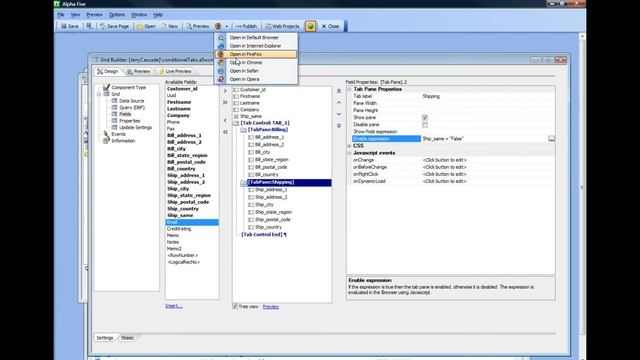Open the View menu

pyautogui.click(x=75, y=15)
